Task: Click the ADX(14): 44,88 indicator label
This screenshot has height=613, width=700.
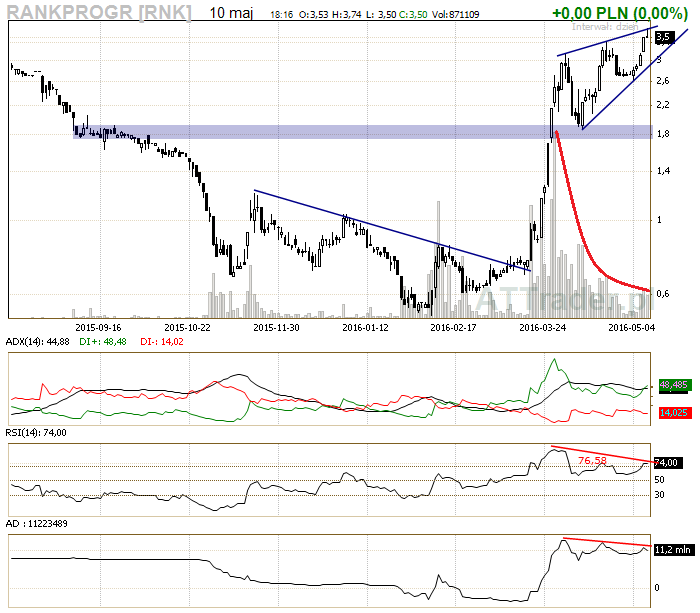Action: (38, 342)
